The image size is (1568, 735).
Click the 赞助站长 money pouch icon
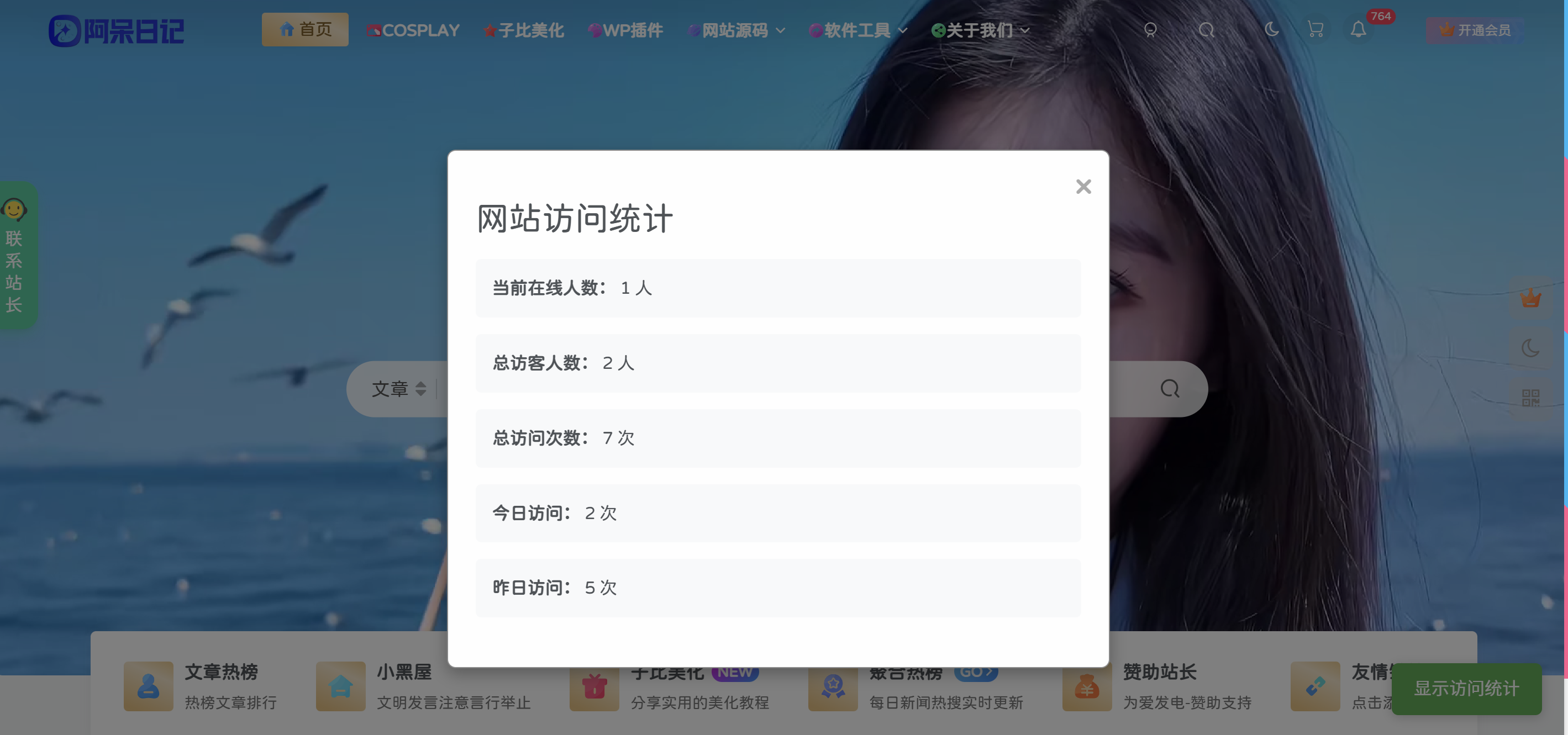tap(1087, 686)
